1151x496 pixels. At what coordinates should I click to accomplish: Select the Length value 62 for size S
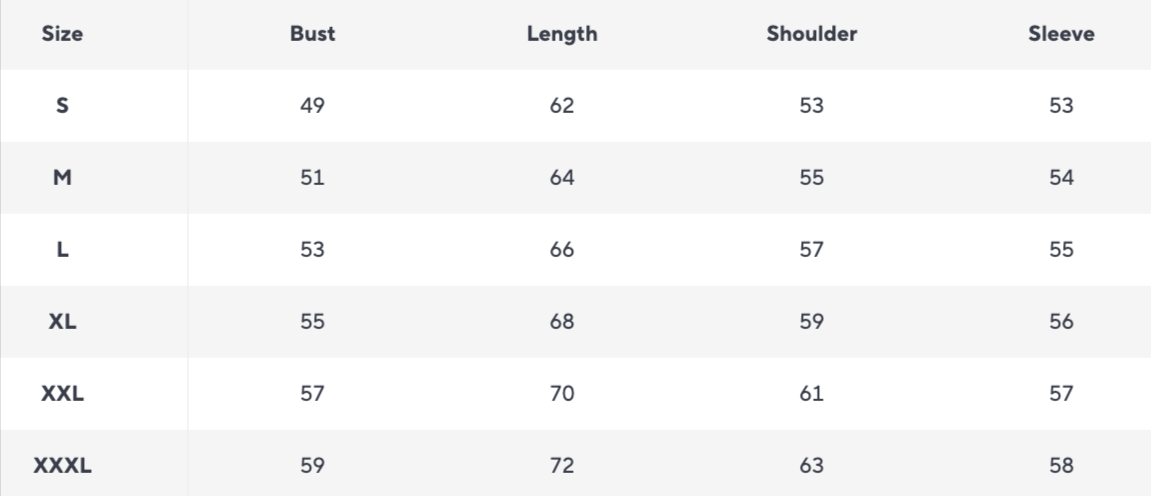(562, 106)
